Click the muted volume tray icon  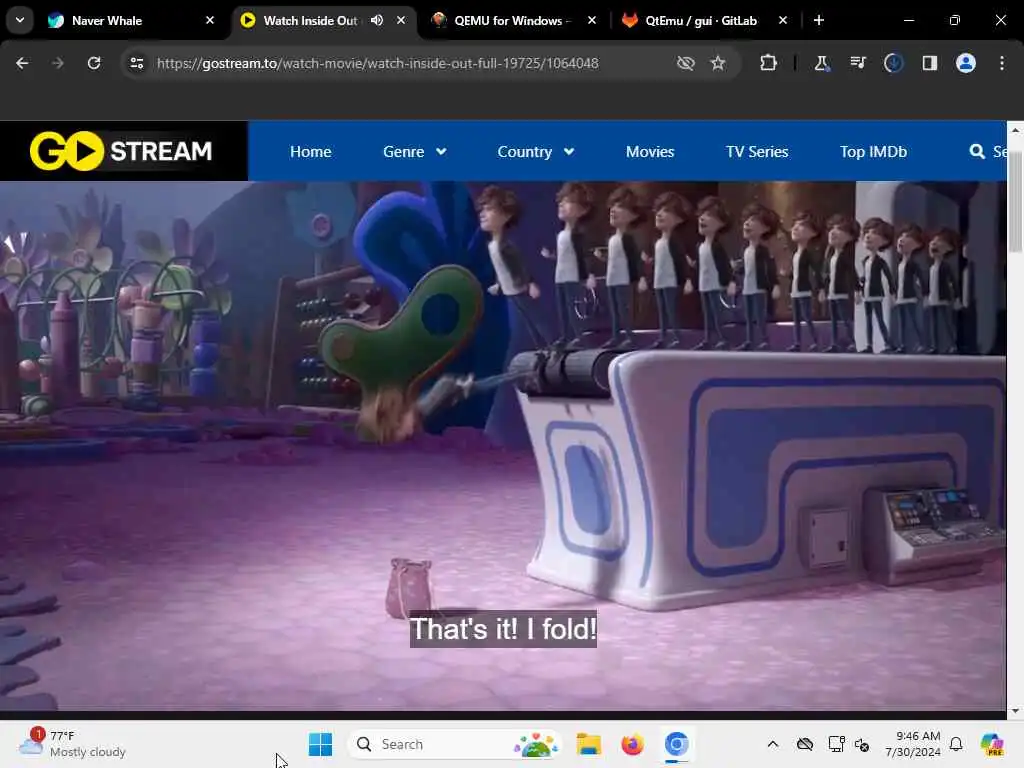[x=862, y=744]
